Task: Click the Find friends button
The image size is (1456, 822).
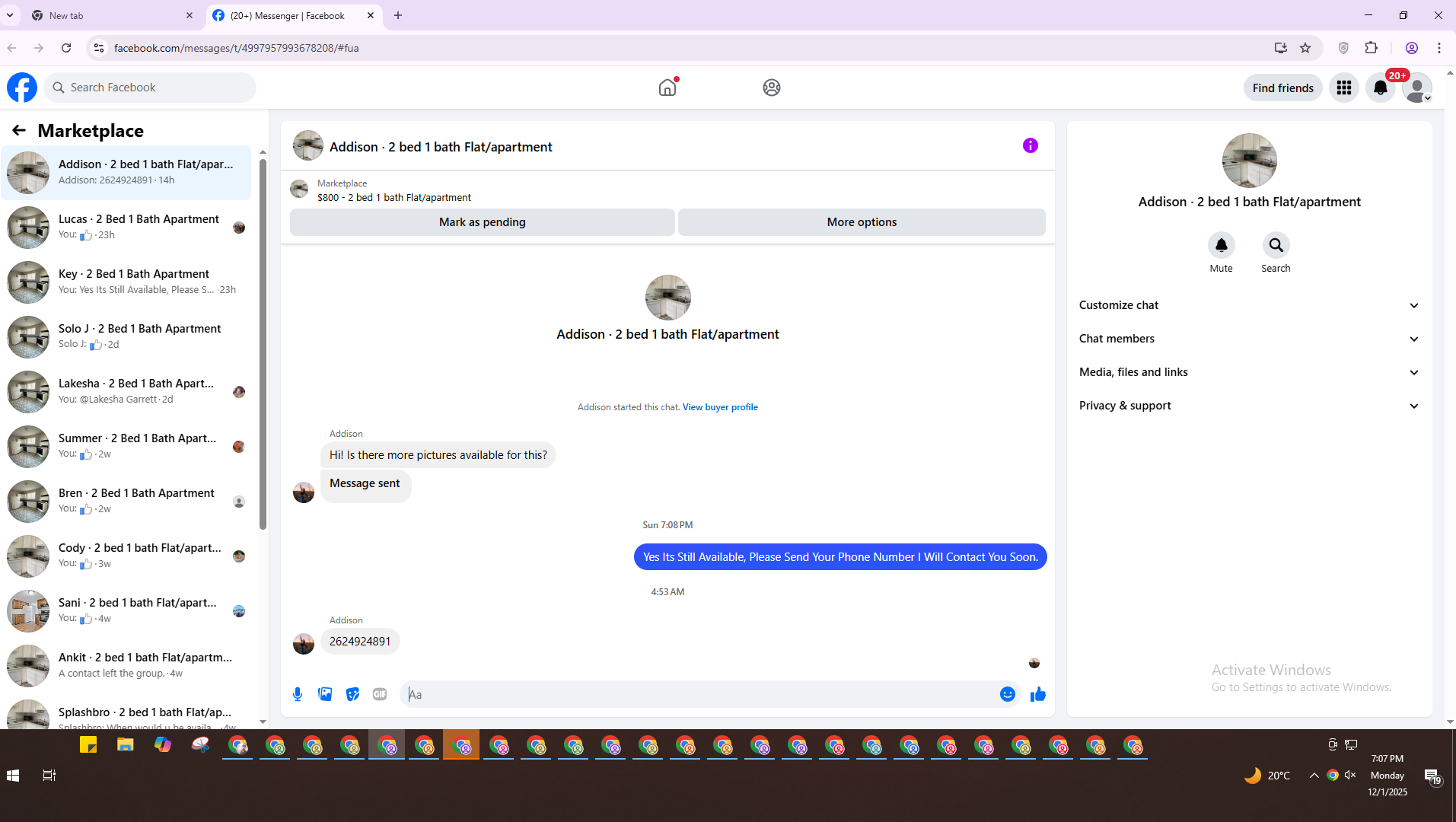Action: 1282,88
